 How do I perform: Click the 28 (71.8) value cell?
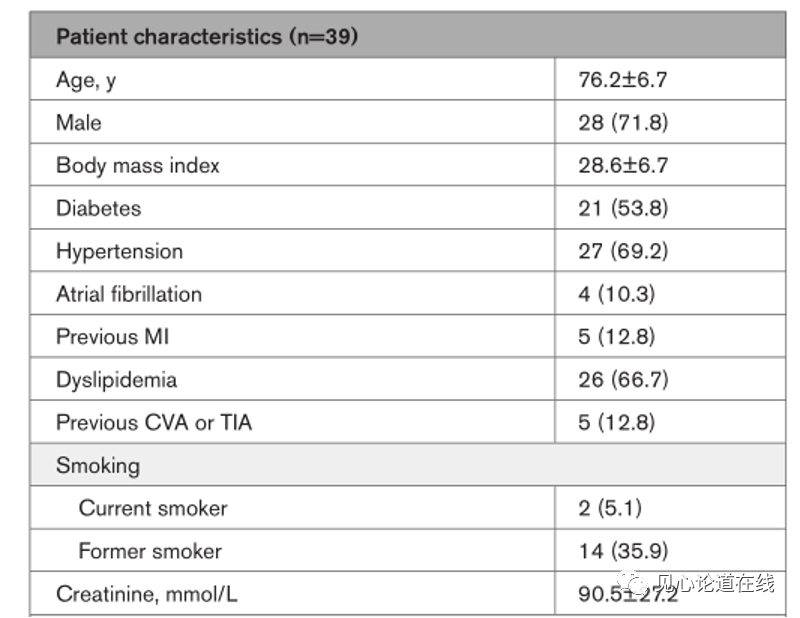click(623, 123)
